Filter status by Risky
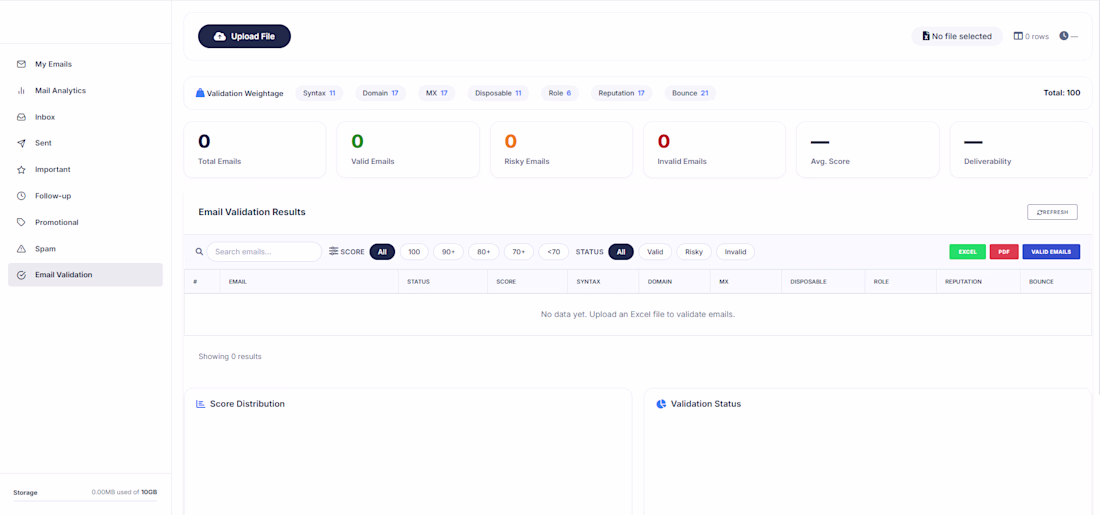 click(694, 252)
